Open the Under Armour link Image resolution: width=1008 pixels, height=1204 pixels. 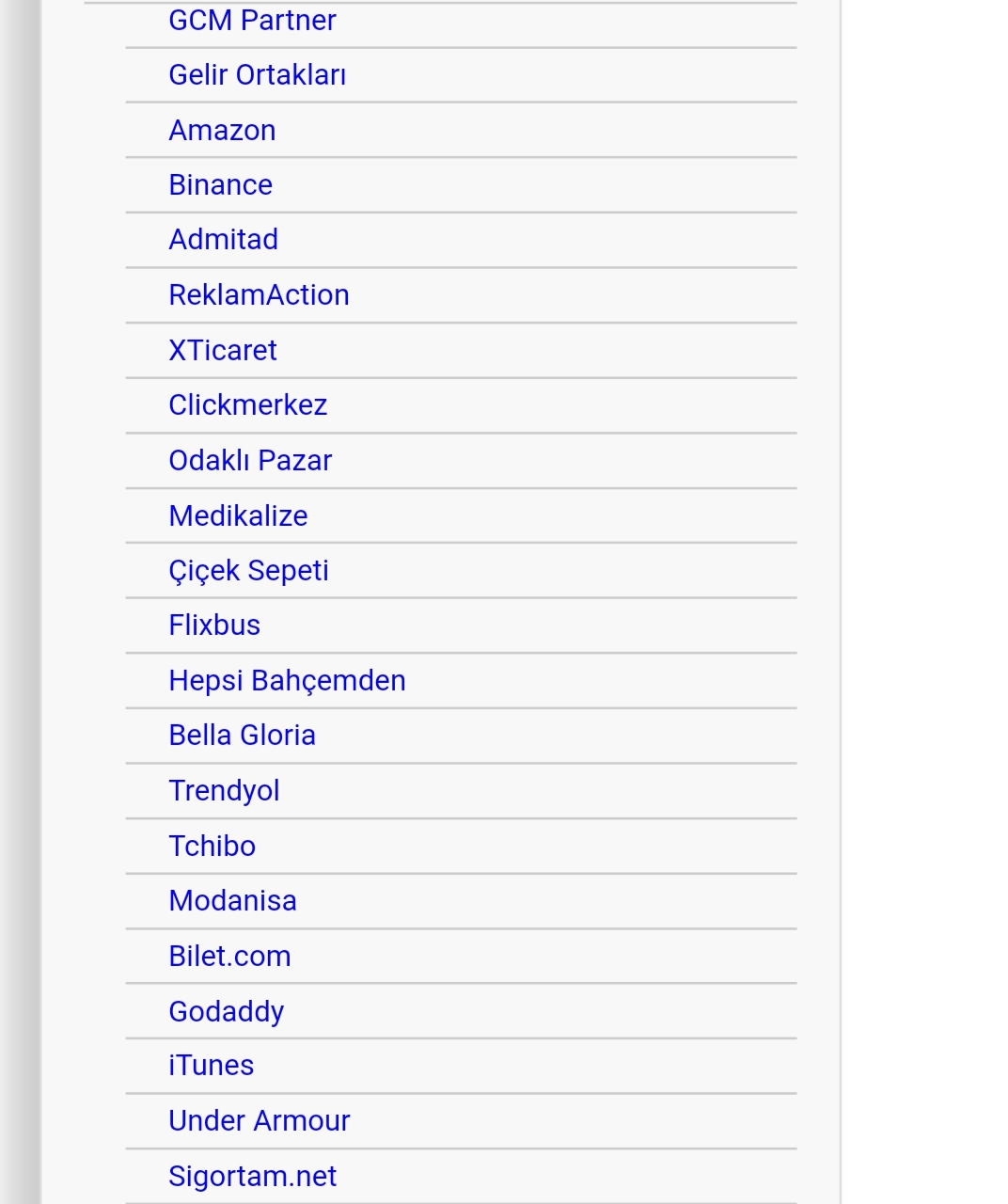coord(259,1121)
